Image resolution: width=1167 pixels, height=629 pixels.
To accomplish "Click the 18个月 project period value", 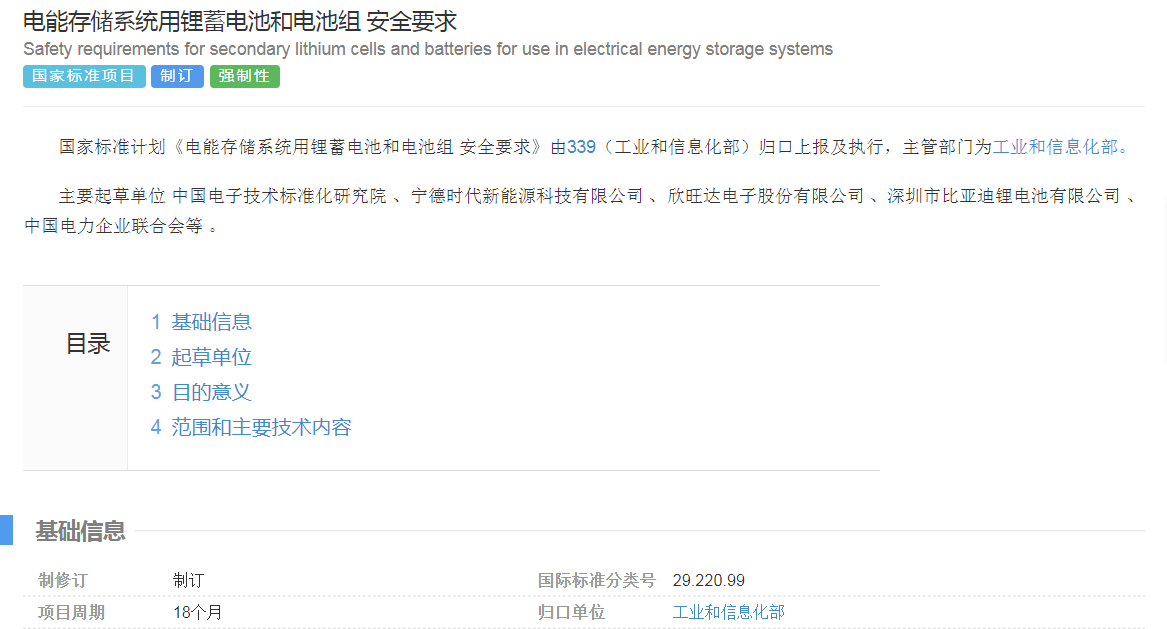I will click(x=197, y=612).
